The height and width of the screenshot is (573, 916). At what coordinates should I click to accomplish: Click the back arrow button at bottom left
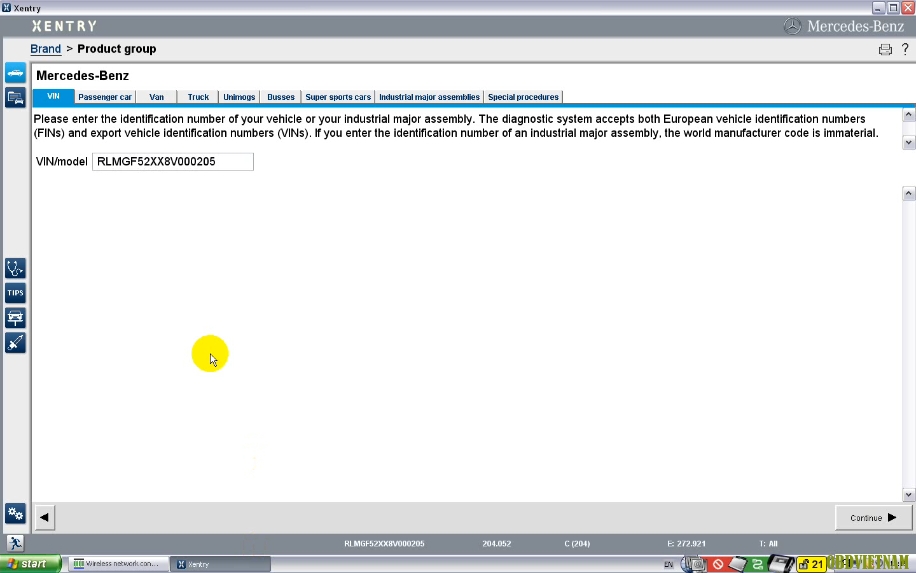[44, 517]
